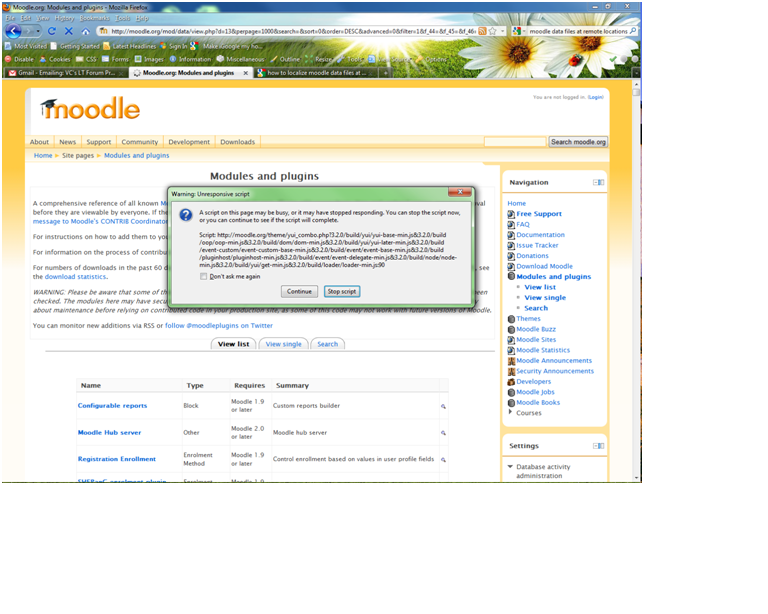Screen dimensions: 768x614
Task: Open the back/forward history dropdown arrow
Action: coord(38,31)
